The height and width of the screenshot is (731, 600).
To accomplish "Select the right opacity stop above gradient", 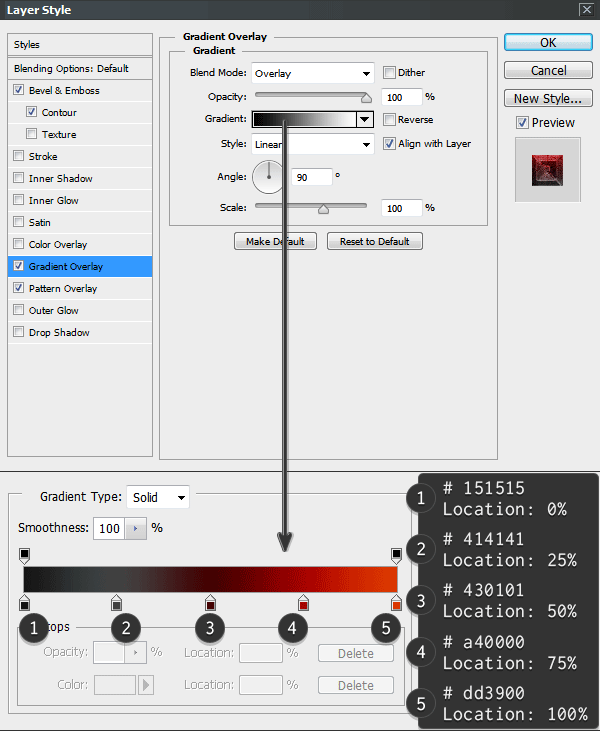I will pos(396,555).
